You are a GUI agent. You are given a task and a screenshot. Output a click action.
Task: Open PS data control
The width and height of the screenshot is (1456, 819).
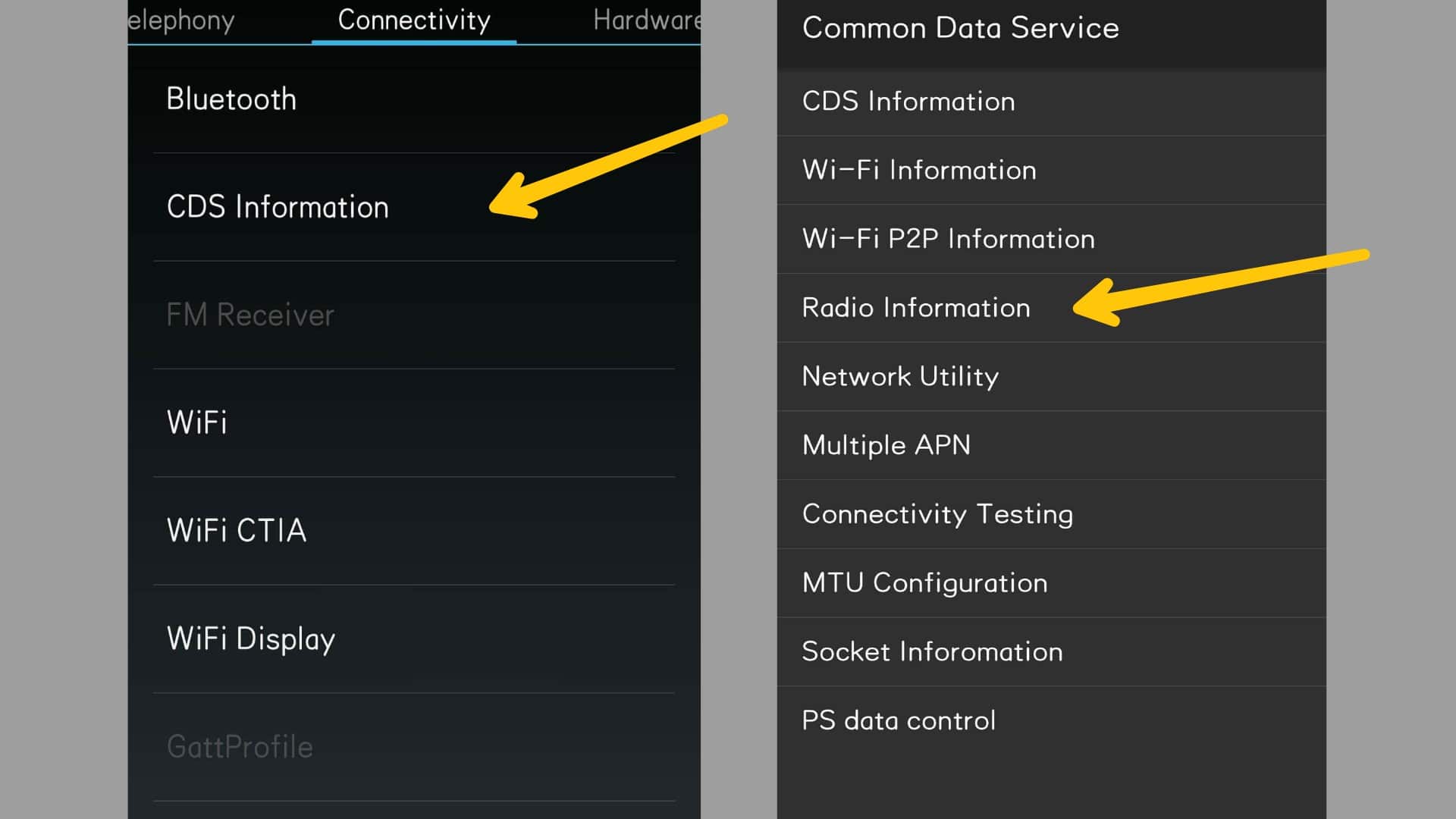coord(899,720)
